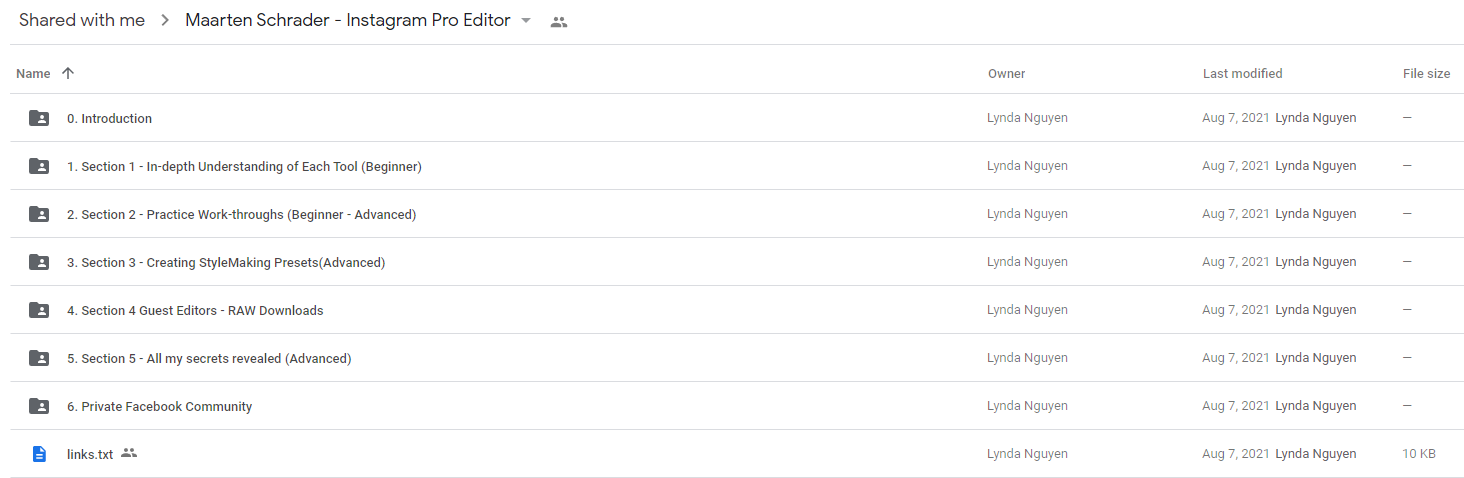This screenshot has width=1464, height=478.
Task: Click the File size column header
Action: (x=1427, y=73)
